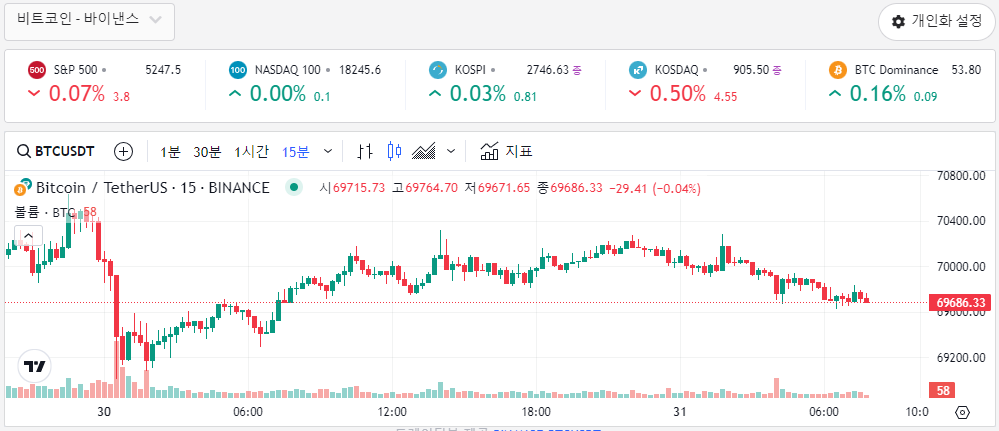This screenshot has width=999, height=431.
Task: Switch to the 30분 timeframe
Action: point(207,152)
